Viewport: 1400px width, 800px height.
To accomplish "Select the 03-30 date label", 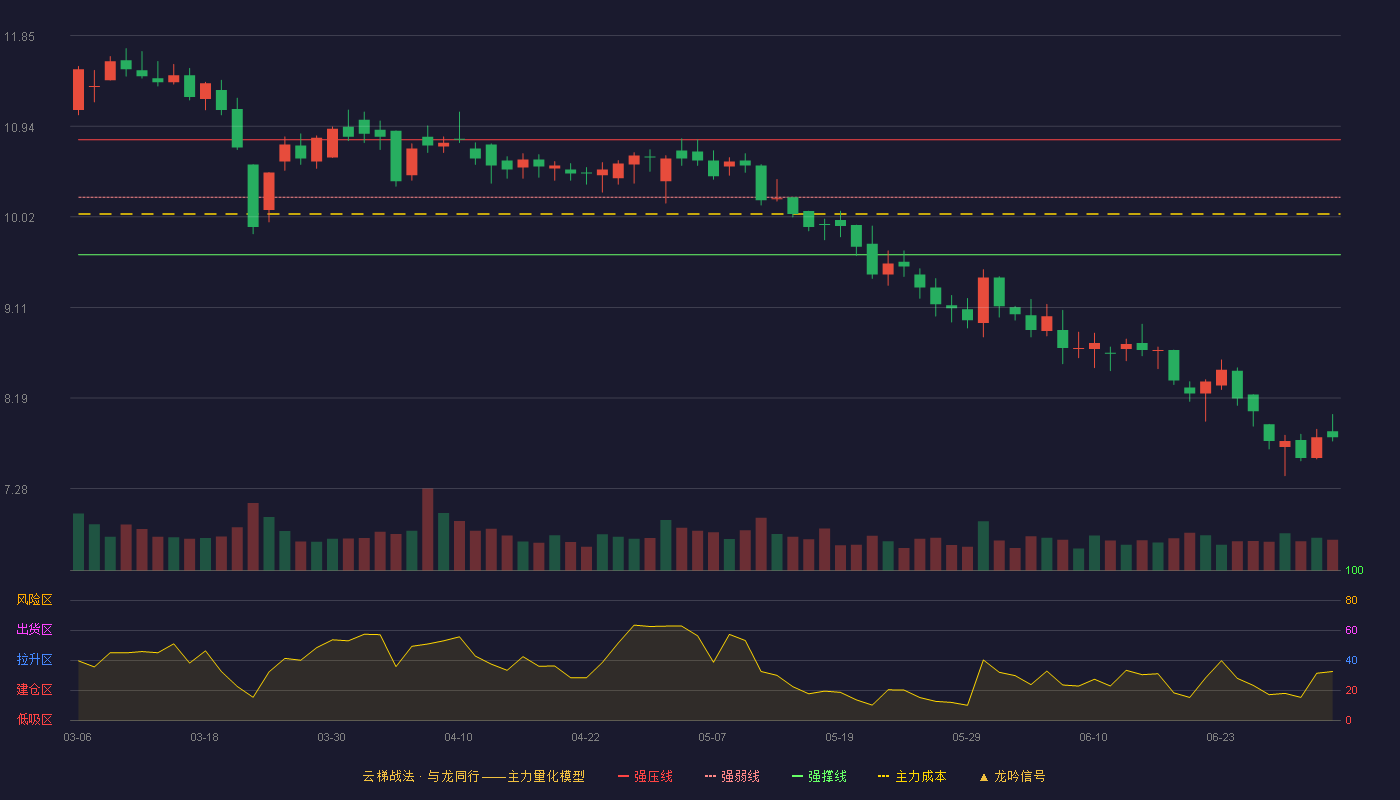I will (x=331, y=737).
